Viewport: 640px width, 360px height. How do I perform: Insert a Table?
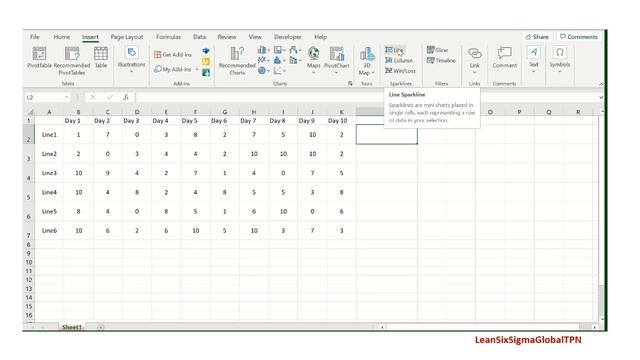click(101, 57)
